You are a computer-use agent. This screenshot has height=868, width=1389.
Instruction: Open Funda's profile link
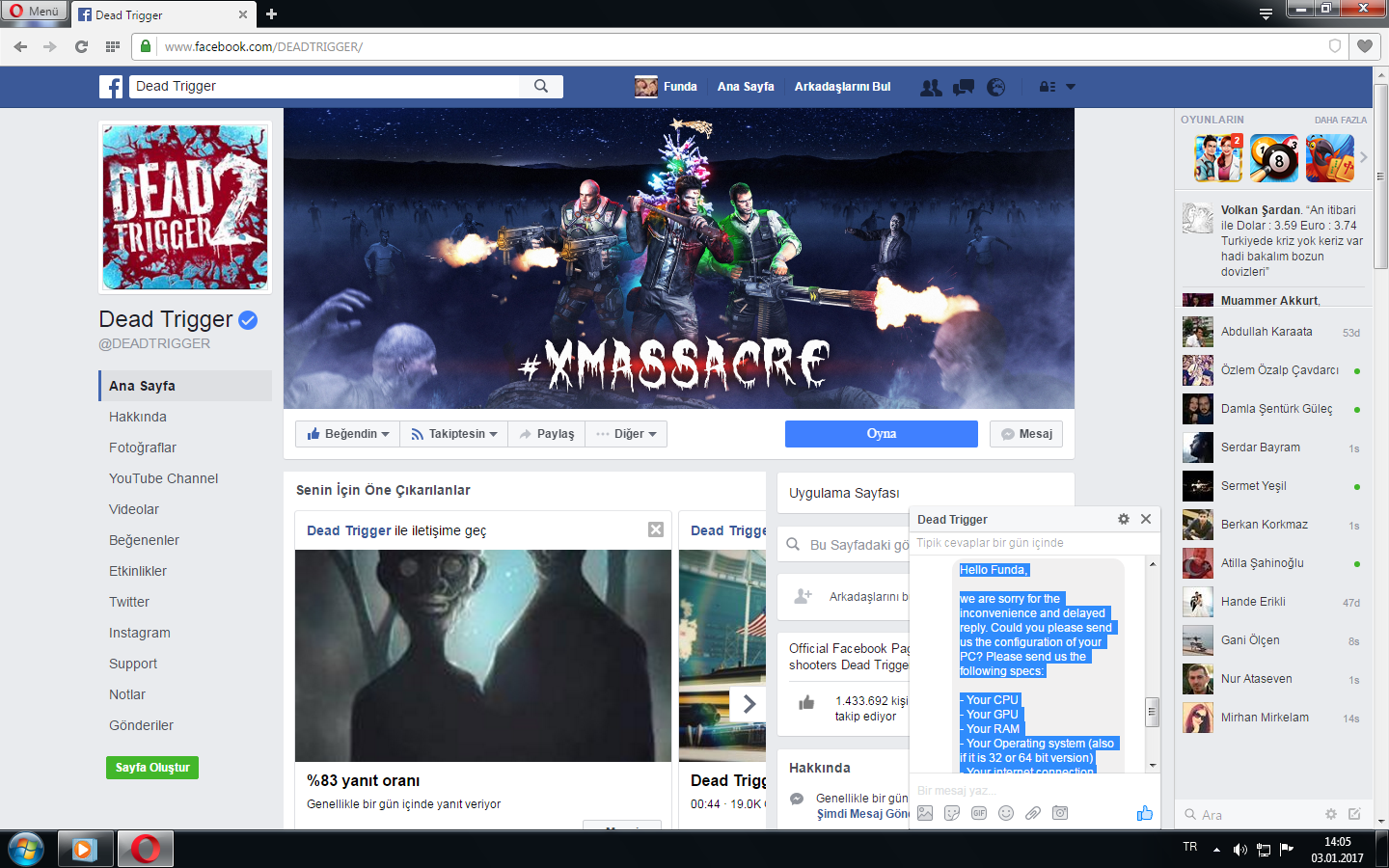tap(666, 87)
